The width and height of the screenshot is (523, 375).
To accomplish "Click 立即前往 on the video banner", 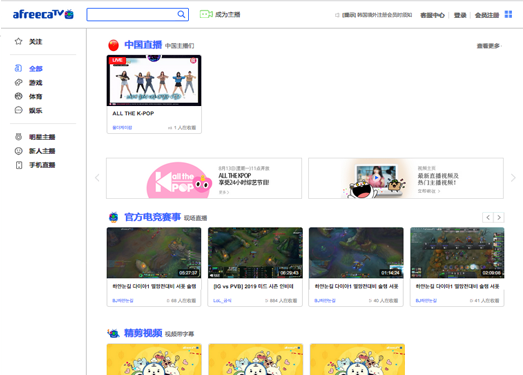I will tap(429, 192).
